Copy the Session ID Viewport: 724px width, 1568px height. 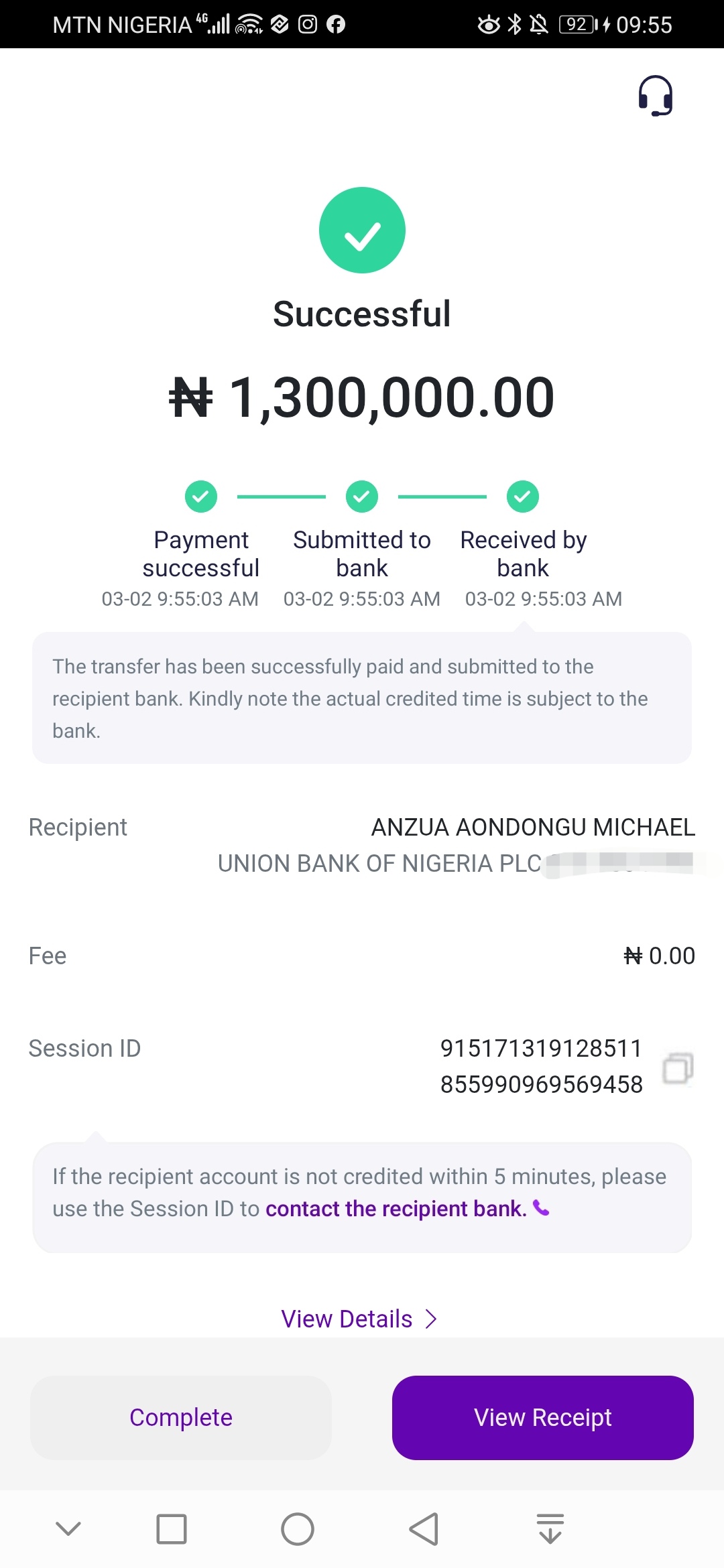[x=677, y=1067]
